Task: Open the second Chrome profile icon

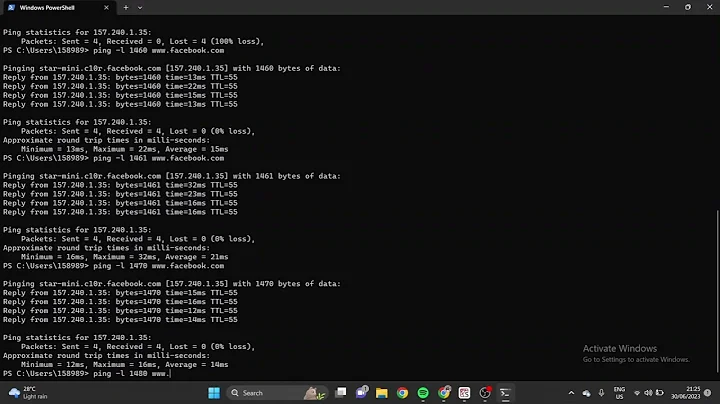Action: point(444,393)
